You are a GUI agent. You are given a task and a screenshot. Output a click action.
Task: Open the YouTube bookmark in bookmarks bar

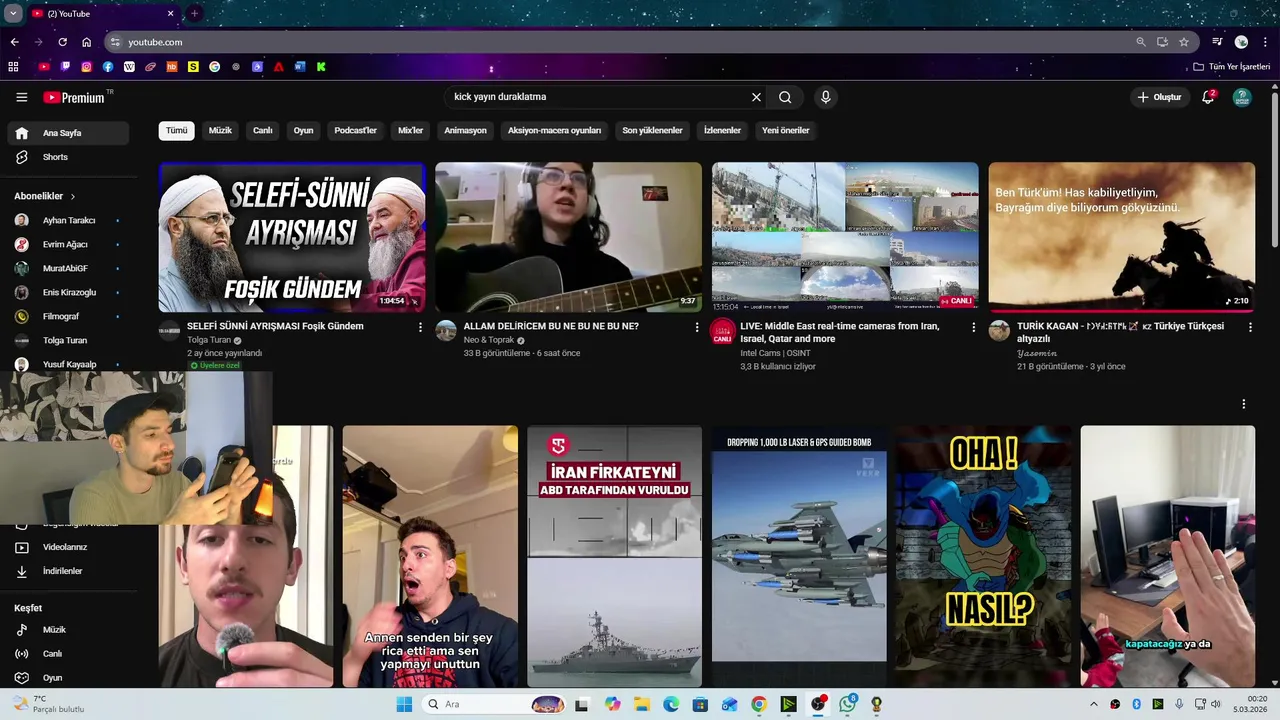[x=44, y=67]
